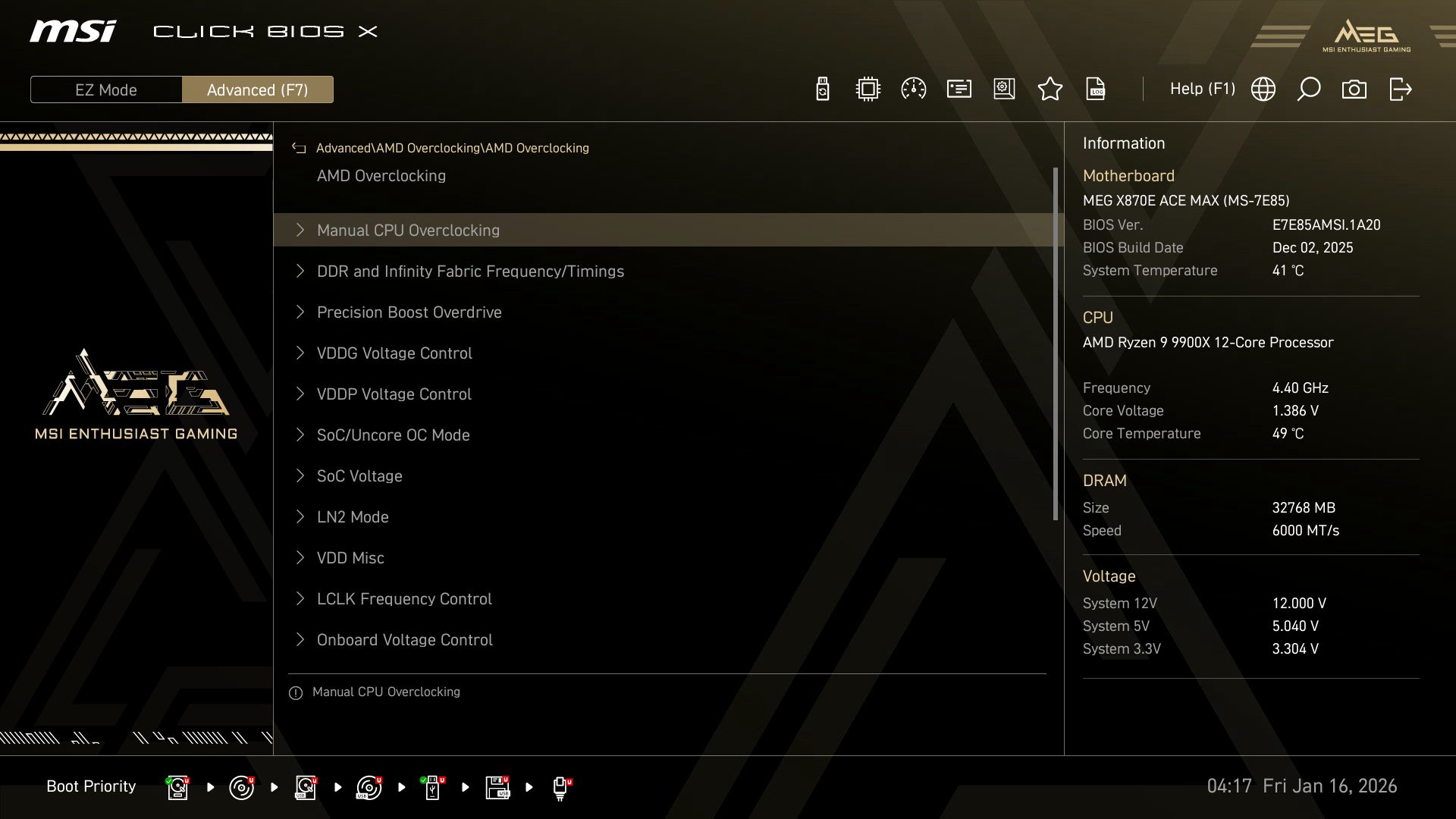Image resolution: width=1456 pixels, height=819 pixels.
Task: Open the CPU specifications icon
Action: click(868, 89)
